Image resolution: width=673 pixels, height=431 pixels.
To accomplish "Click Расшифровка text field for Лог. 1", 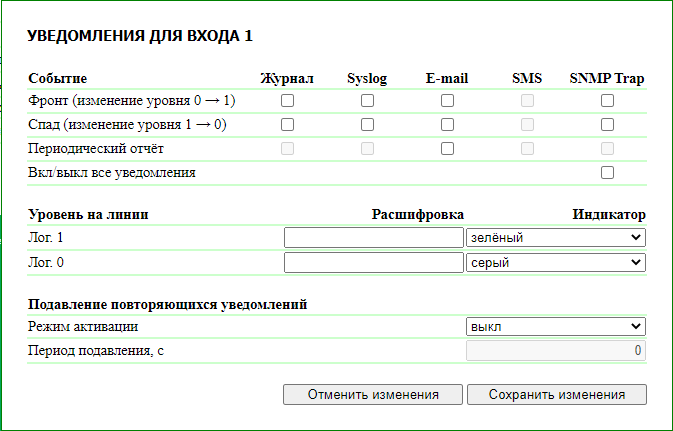I will click(x=373, y=238).
